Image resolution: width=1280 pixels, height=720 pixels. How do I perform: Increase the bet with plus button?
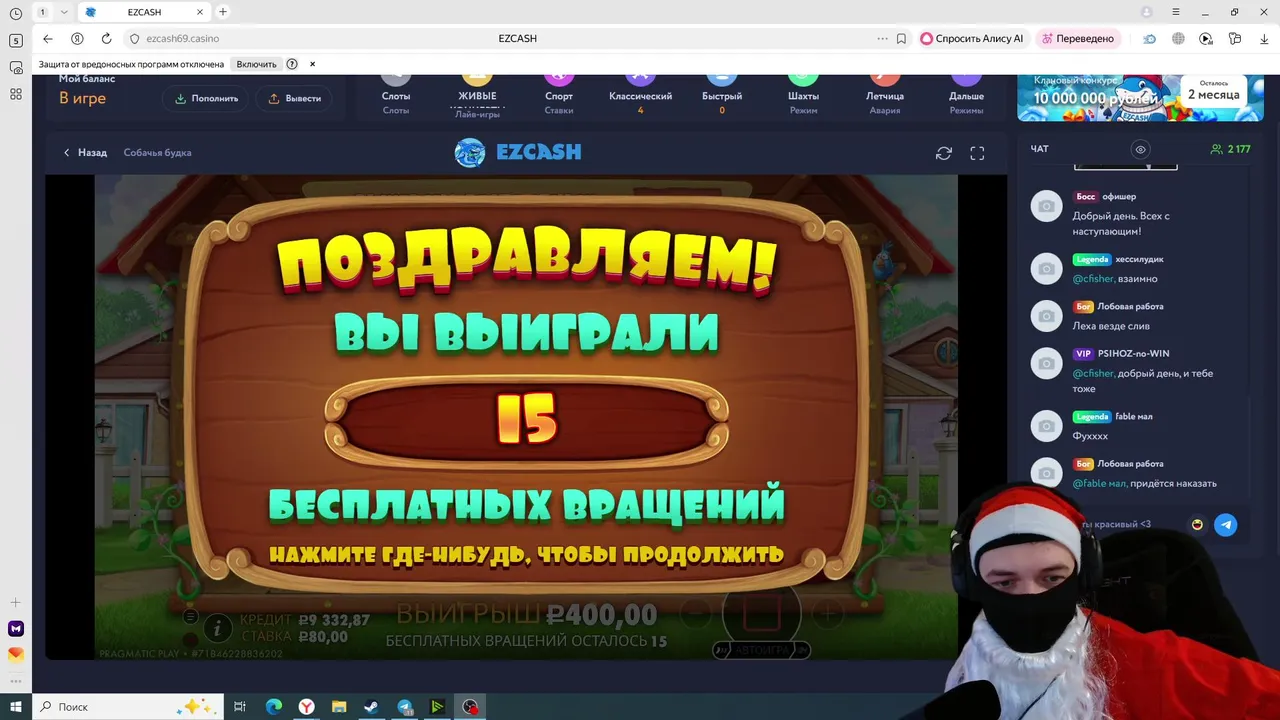click(x=829, y=612)
